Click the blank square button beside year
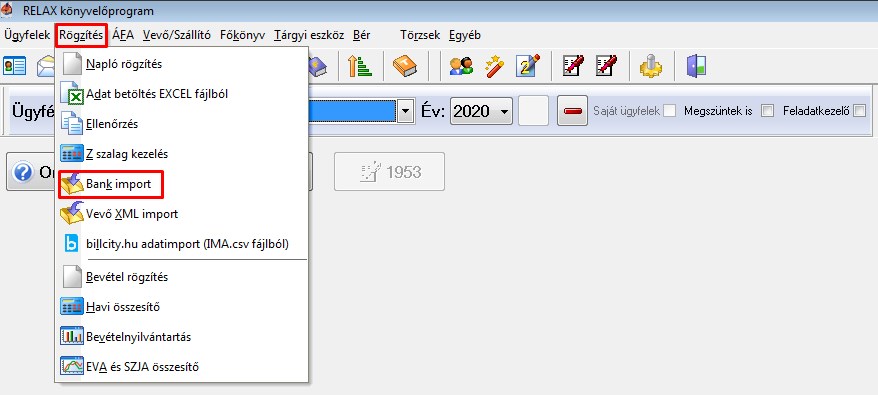This screenshot has width=878, height=395. [x=533, y=110]
